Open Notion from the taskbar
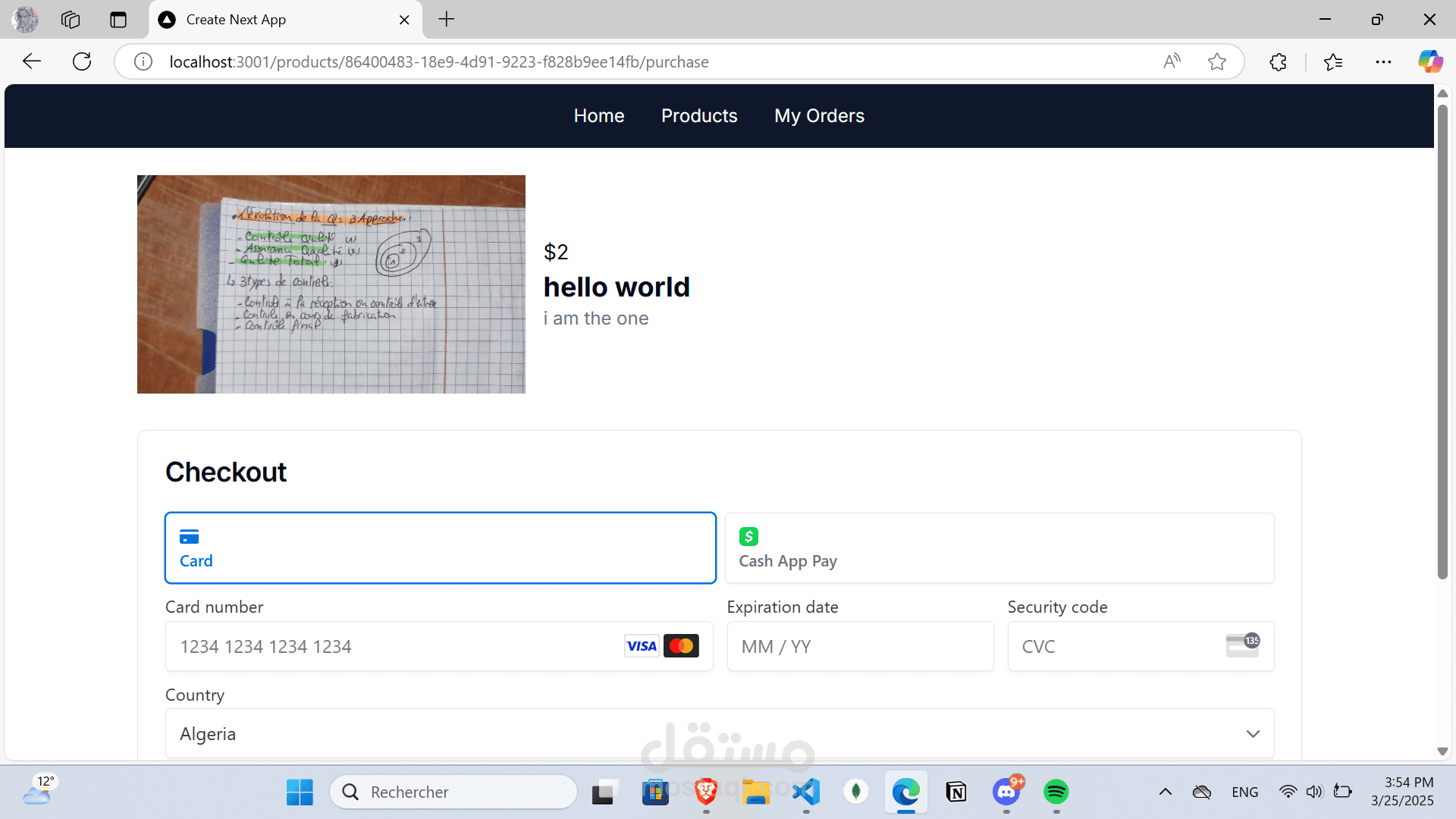Screen dimensions: 1456x819 (x=956, y=792)
